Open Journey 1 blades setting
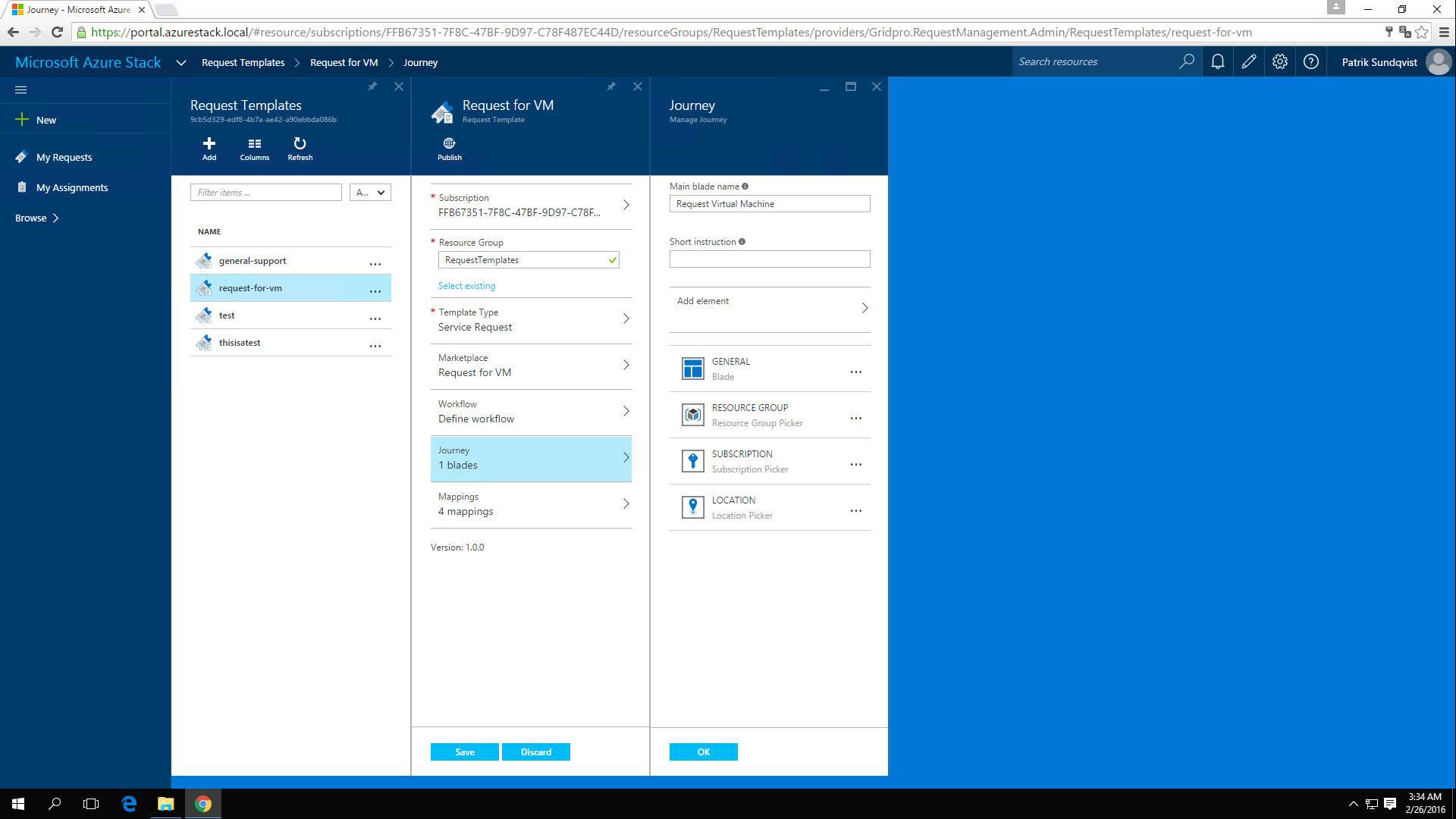This screenshot has width=1456, height=819. [531, 459]
